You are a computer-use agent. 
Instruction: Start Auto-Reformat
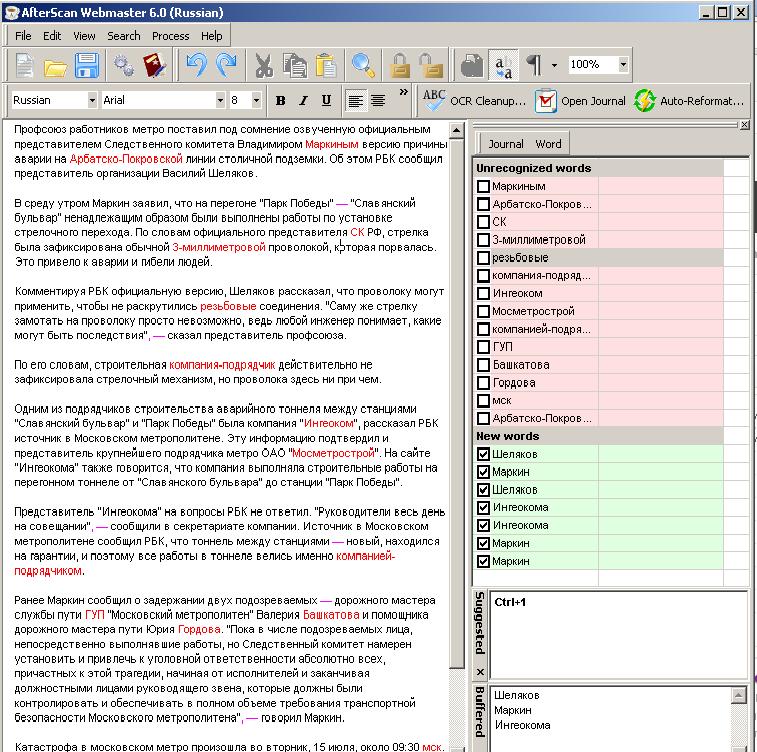(689, 101)
